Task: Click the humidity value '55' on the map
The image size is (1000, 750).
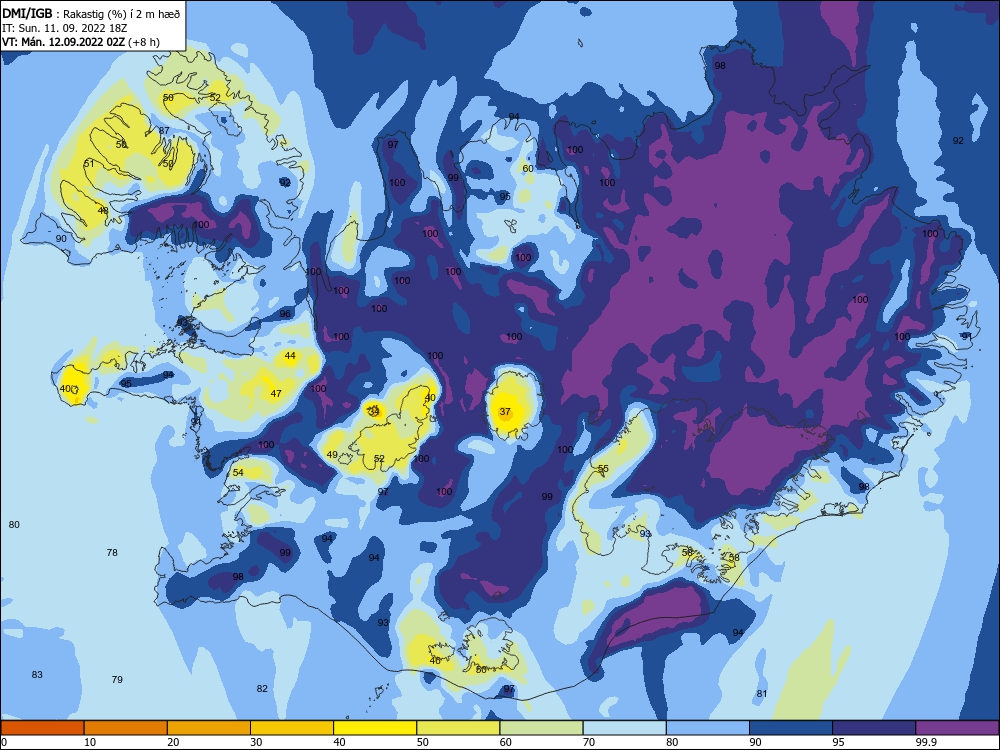Action: pos(603,469)
